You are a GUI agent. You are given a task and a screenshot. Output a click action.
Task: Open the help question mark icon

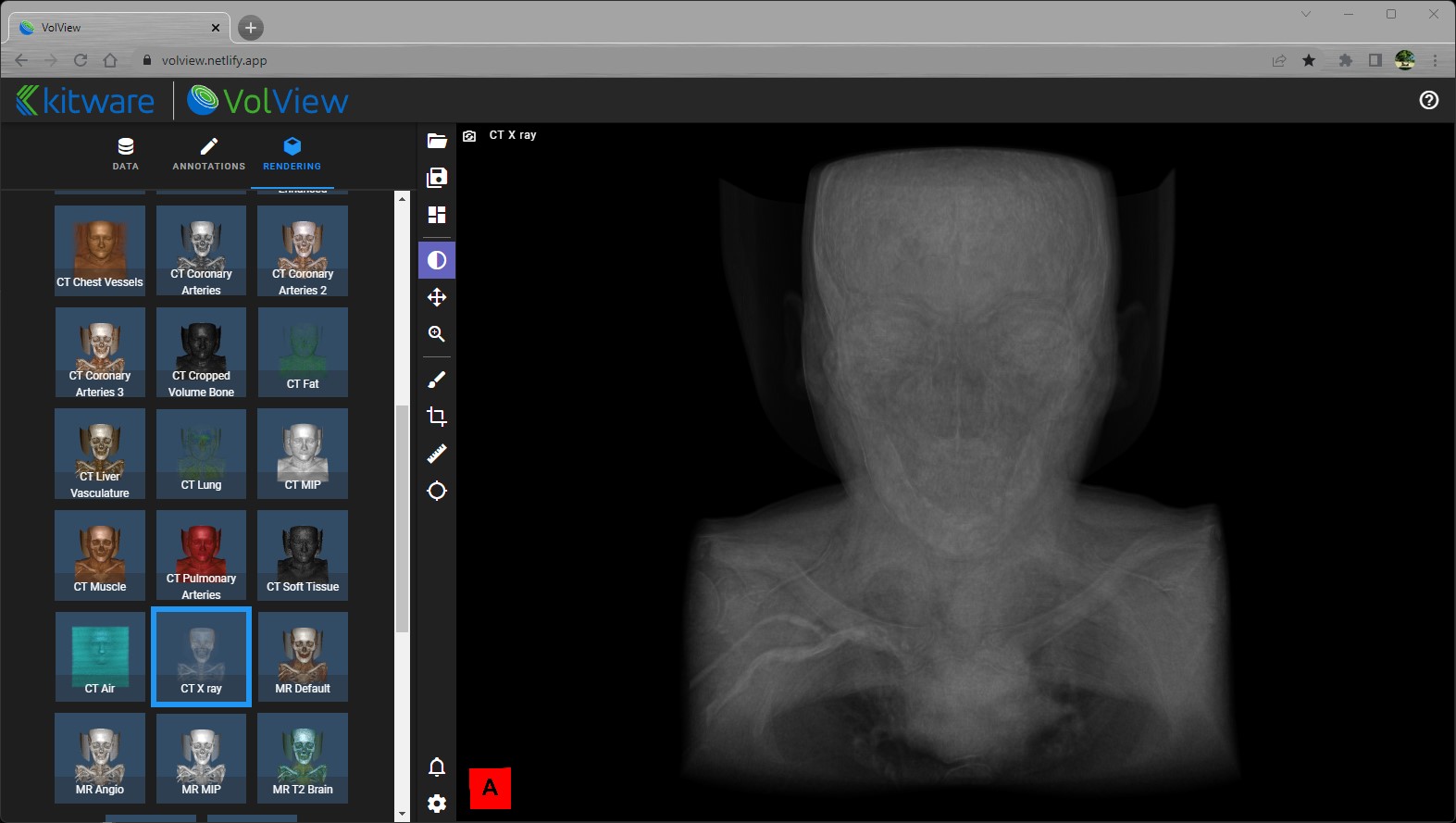pos(1429,100)
